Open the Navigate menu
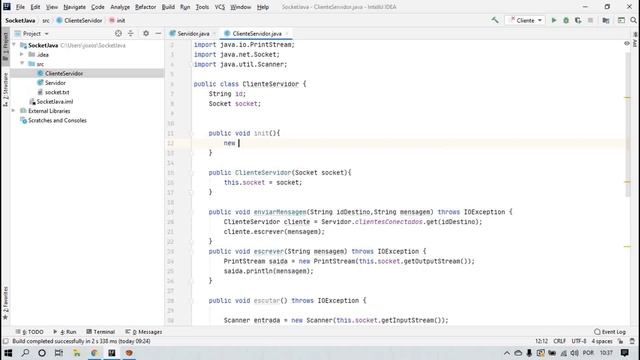640x360 pixels. [74, 7]
